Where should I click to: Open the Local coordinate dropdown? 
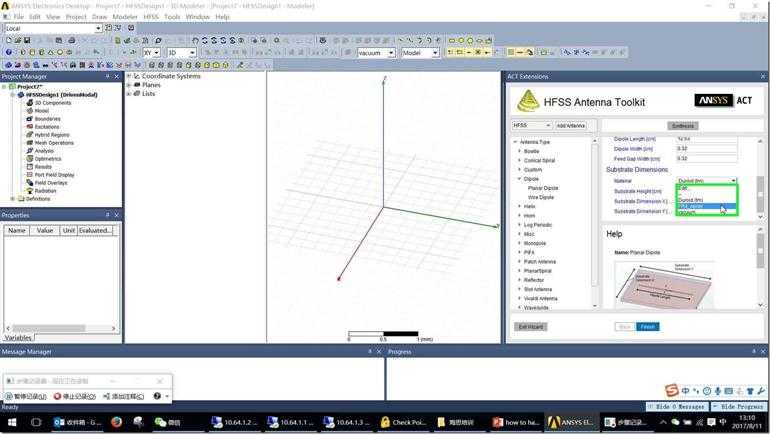(98, 28)
